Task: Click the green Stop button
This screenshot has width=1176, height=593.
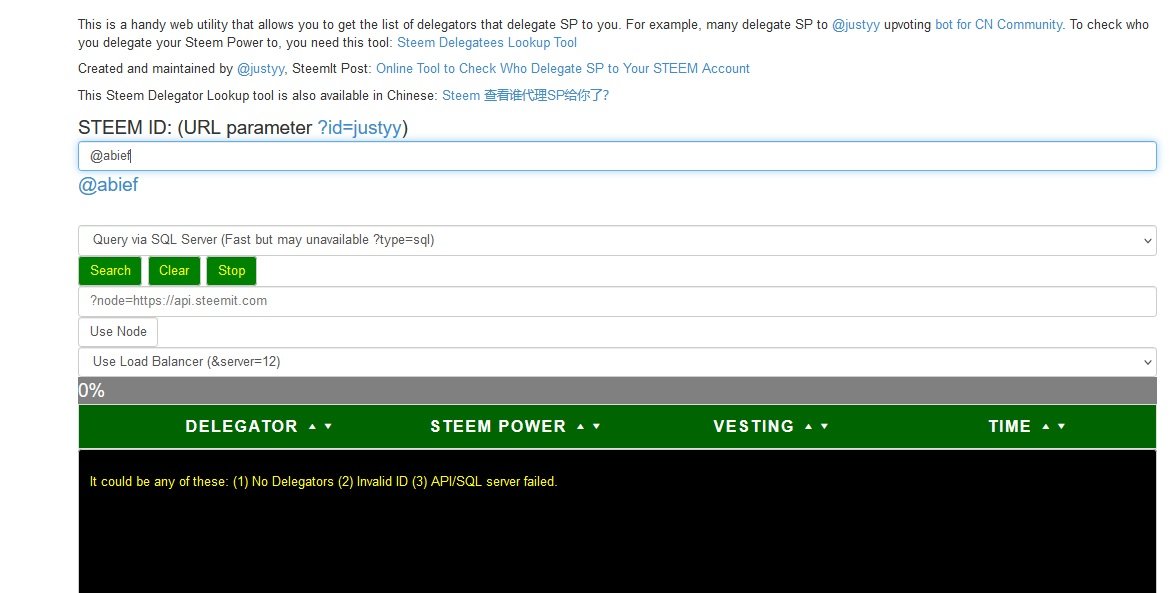Action: 232,271
